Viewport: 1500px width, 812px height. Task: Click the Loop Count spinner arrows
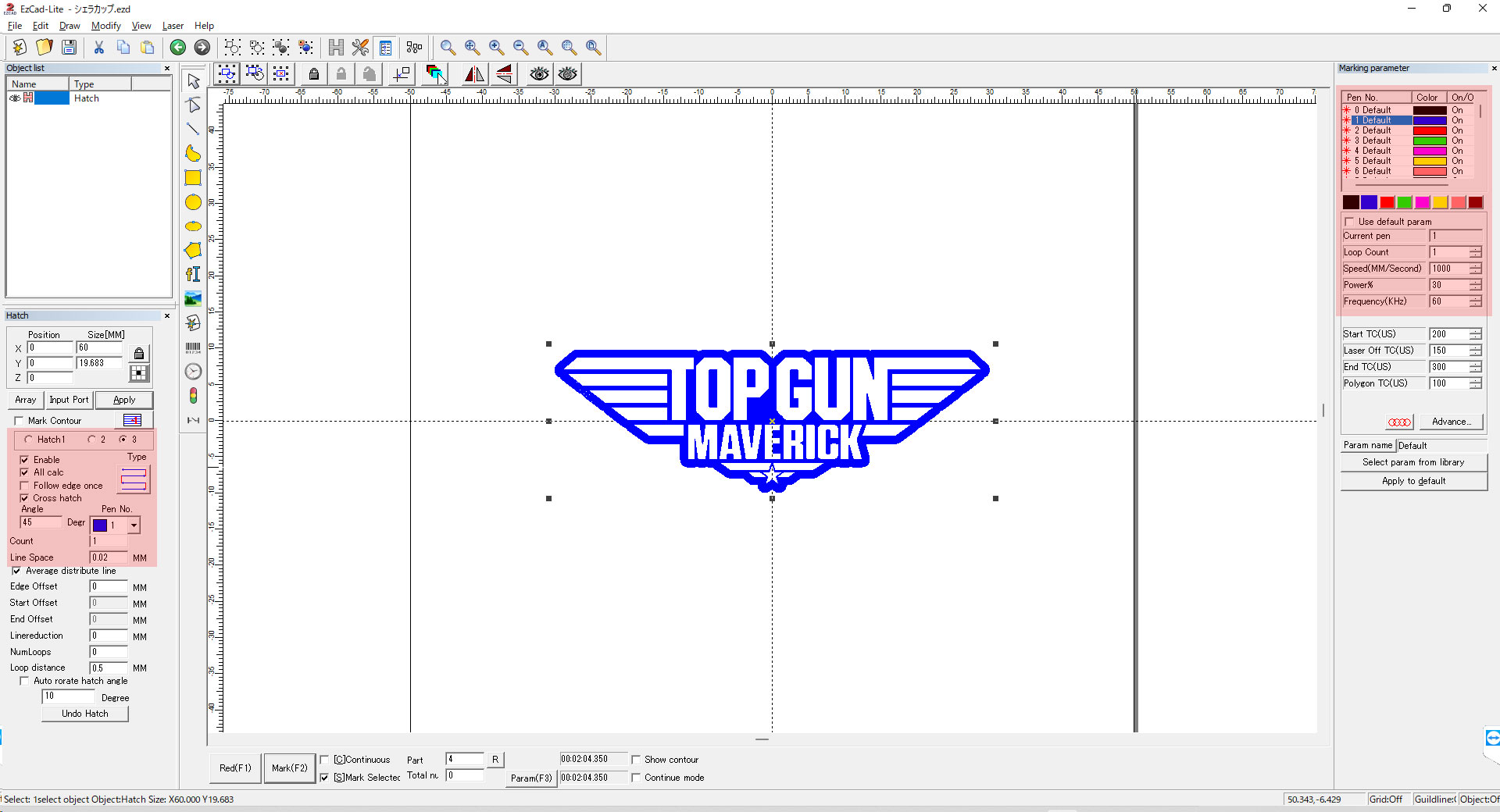click(1475, 252)
